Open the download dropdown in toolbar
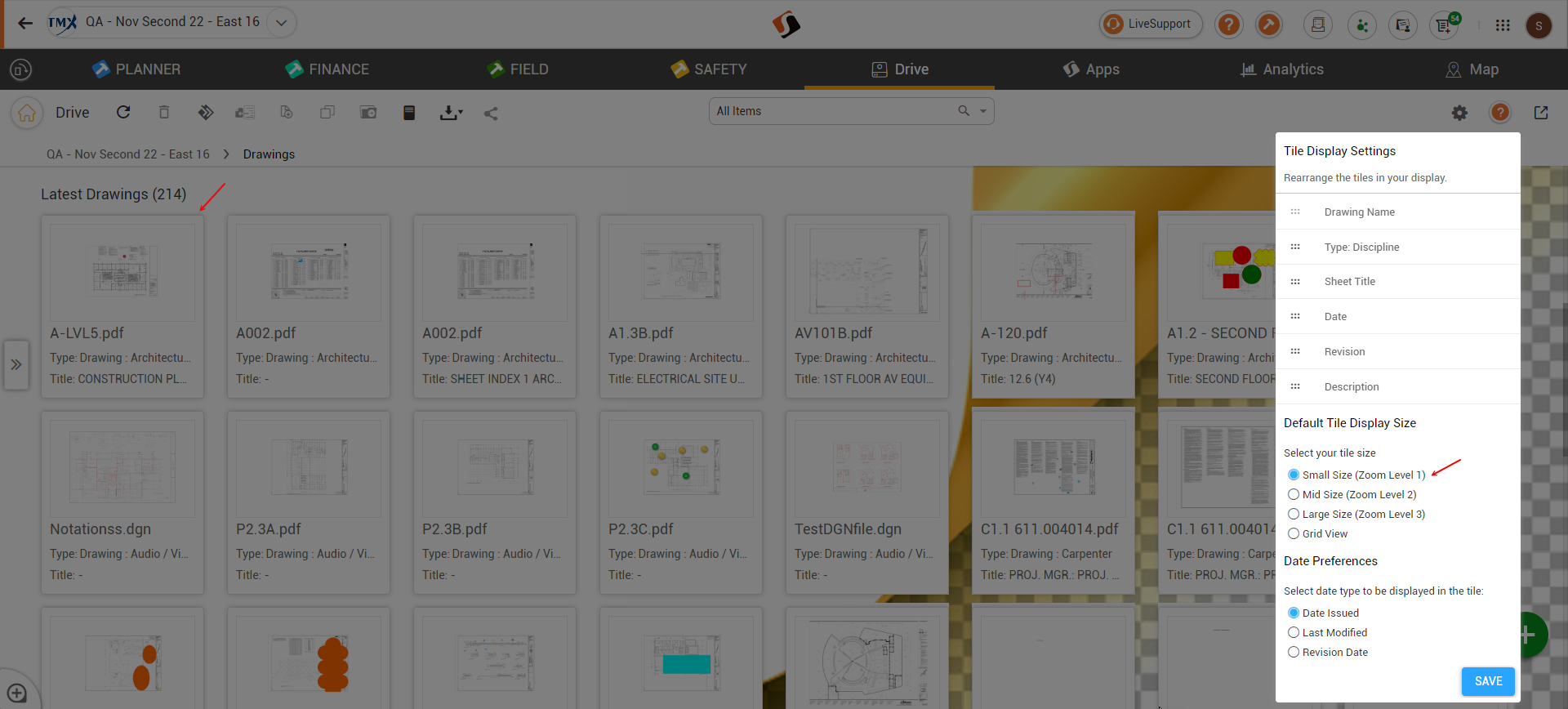The height and width of the screenshot is (709, 1568). click(x=451, y=113)
